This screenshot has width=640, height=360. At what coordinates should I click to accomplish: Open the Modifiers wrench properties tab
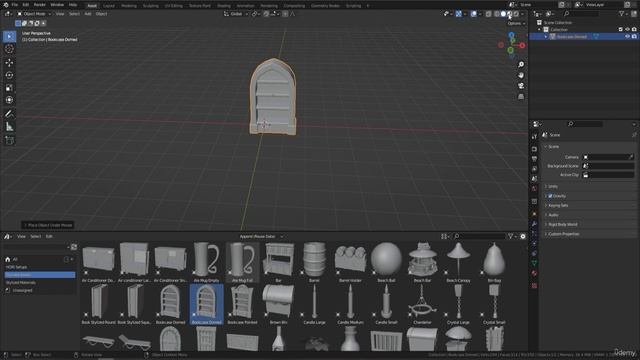coord(534,224)
